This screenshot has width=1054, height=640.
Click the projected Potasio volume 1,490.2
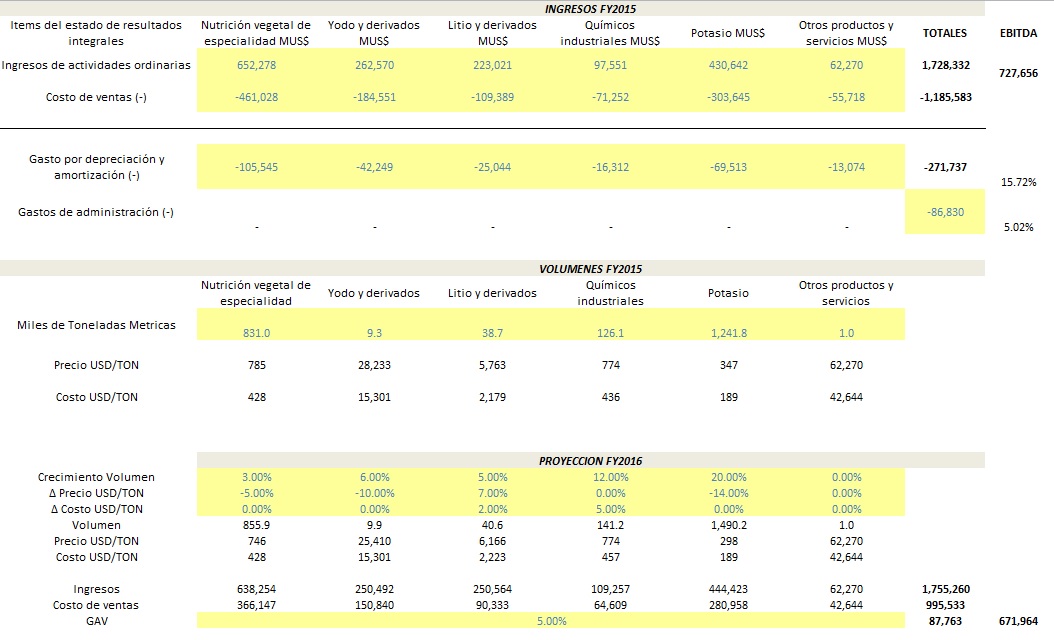[x=728, y=525]
